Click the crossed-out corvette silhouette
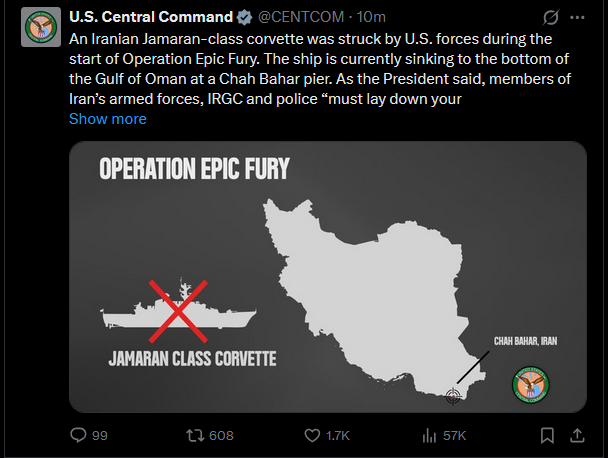 pos(183,312)
